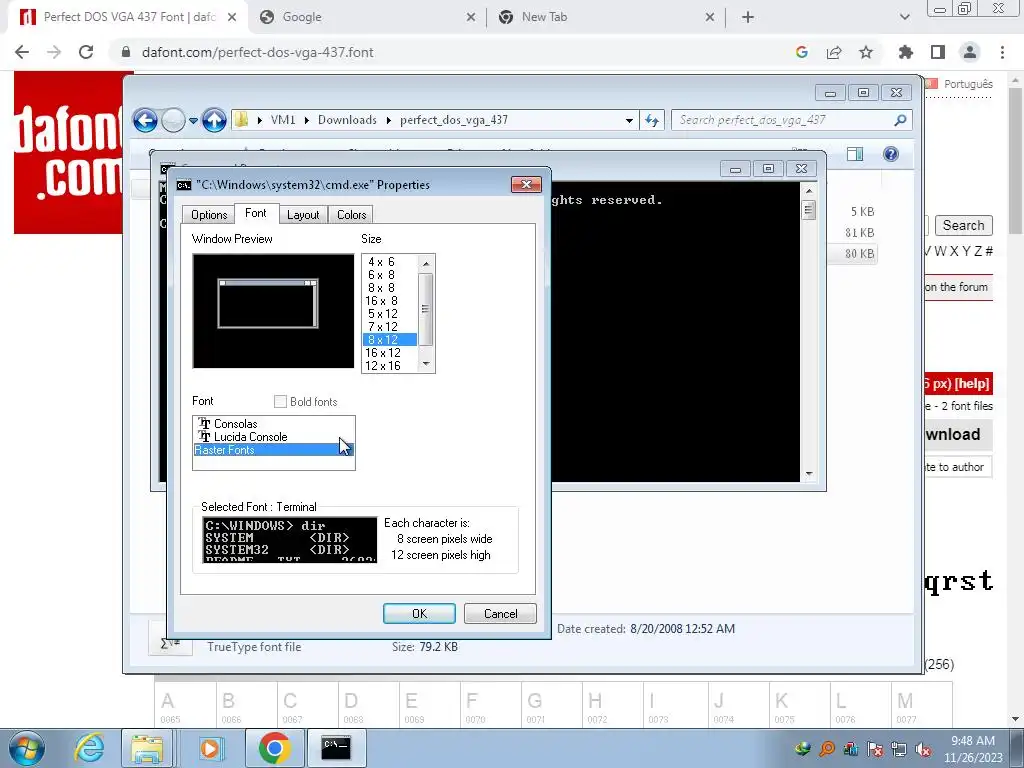1024x768 pixels.
Task: Click the share page icon in address bar
Action: (834, 52)
